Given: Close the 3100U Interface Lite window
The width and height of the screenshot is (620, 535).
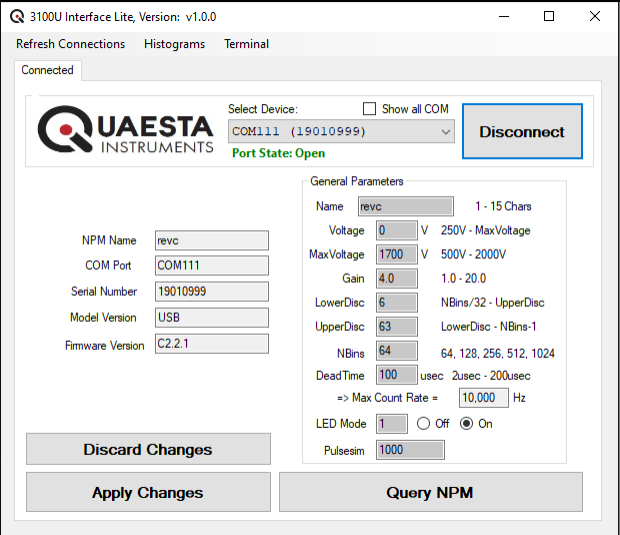Looking at the screenshot, I should pos(595,17).
